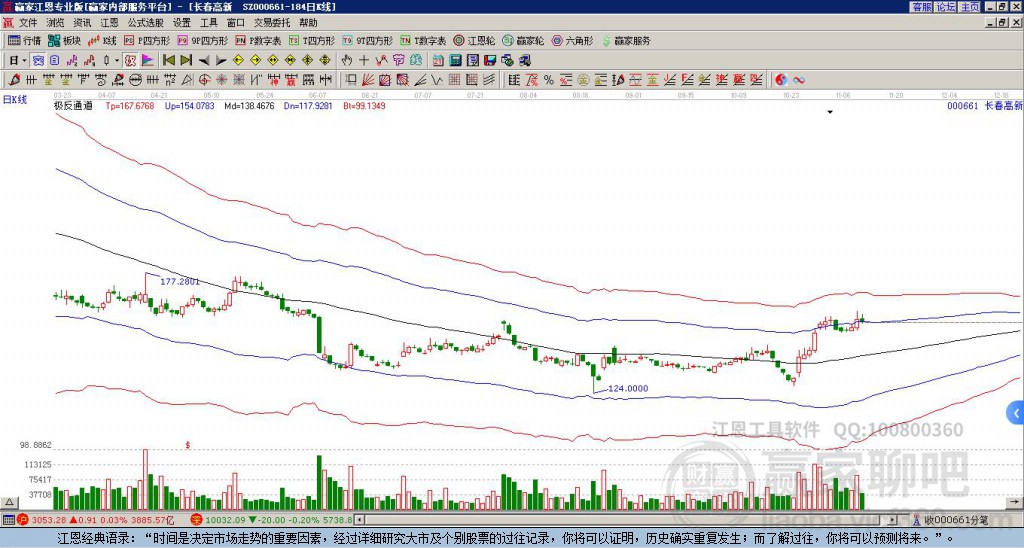Click the blue infinity loop icon

[x=799, y=80]
